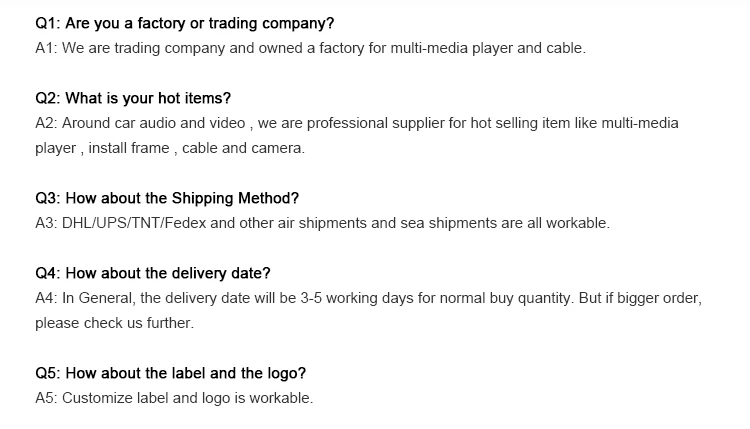Click the line starting with "A4: In General"
Viewport: 750px width, 429px height.
click(368, 298)
